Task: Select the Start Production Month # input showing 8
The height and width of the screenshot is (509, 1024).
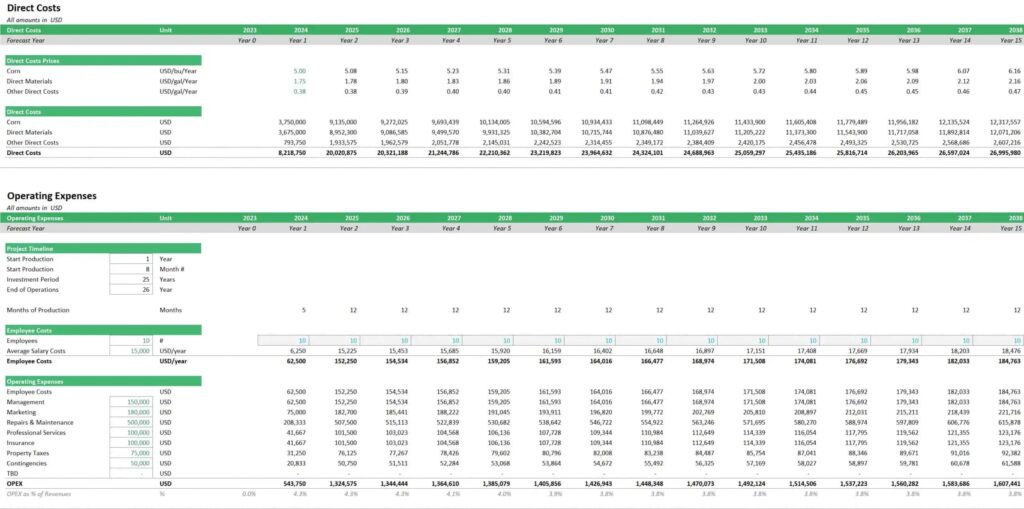Action: coord(131,269)
